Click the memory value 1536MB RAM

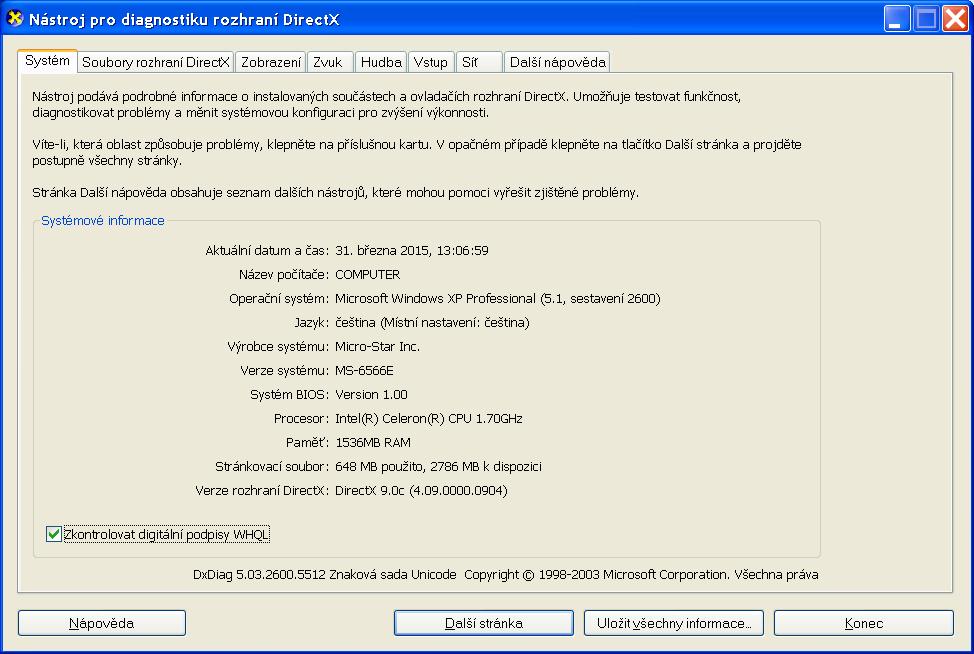point(373,443)
